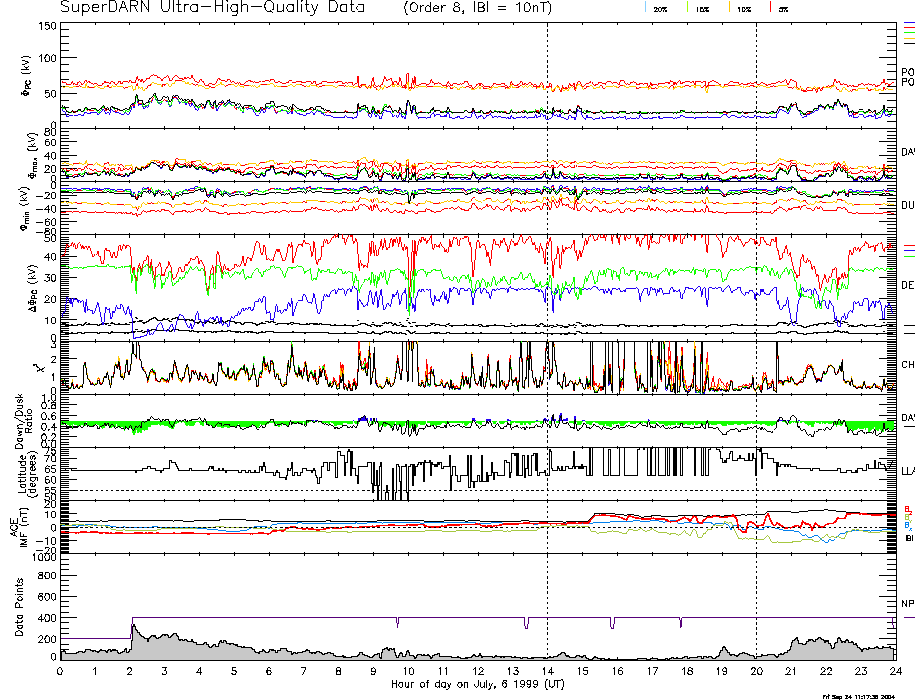Click the 1000 tick label on Data Points axis
This screenshot has height=700, width=915.
click(x=43, y=557)
